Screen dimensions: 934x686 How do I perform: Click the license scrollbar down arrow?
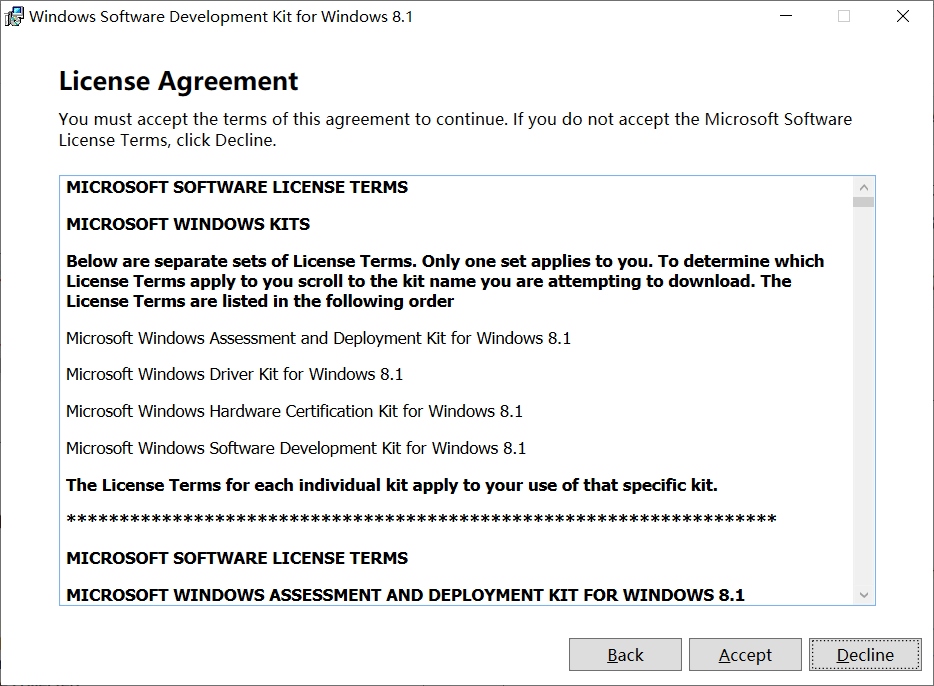pos(864,595)
